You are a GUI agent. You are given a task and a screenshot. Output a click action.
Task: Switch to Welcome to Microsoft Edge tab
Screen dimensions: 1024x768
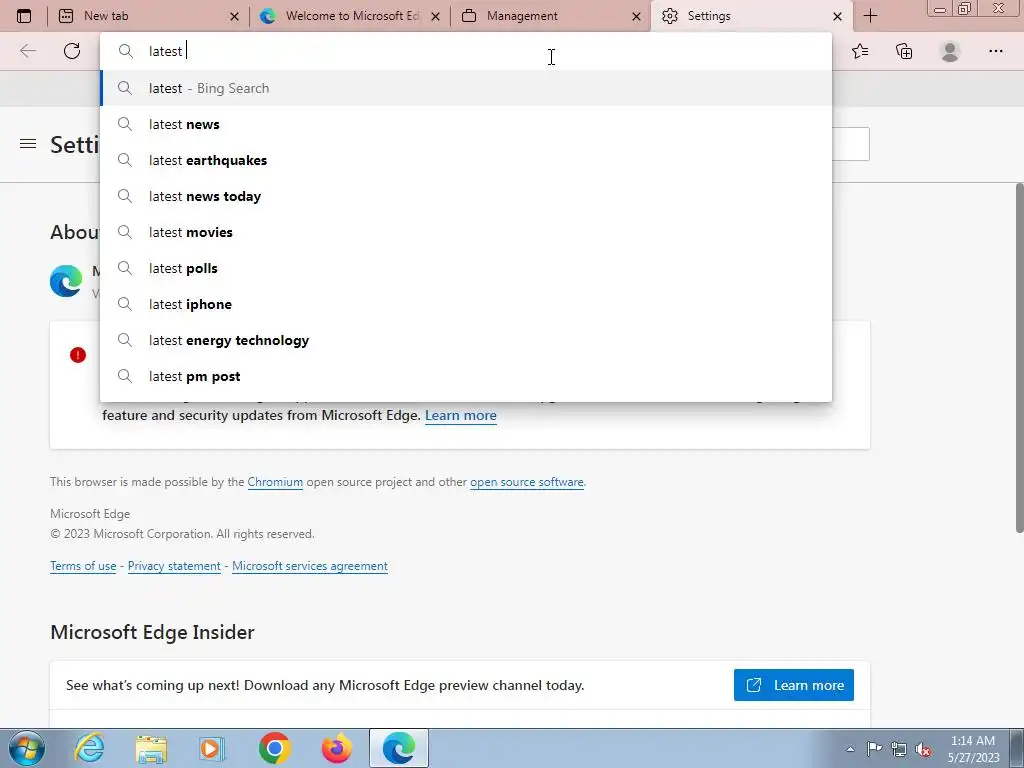(350, 16)
